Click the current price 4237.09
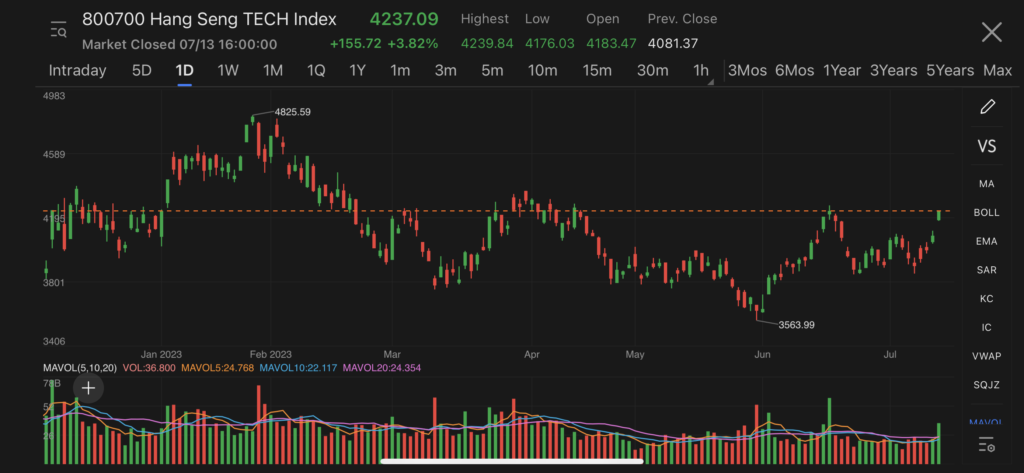 pos(404,20)
